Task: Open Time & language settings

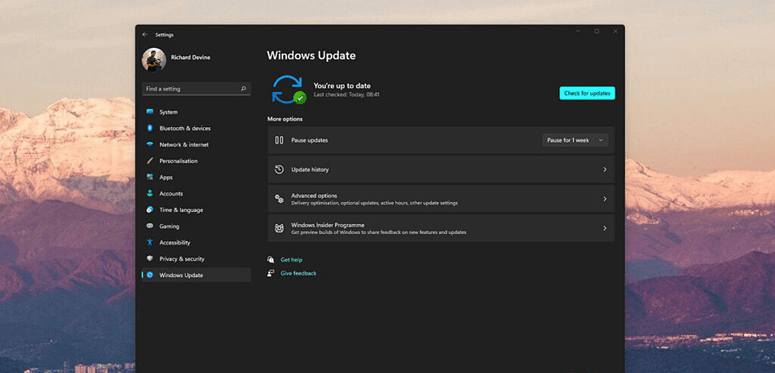Action: tap(196, 210)
